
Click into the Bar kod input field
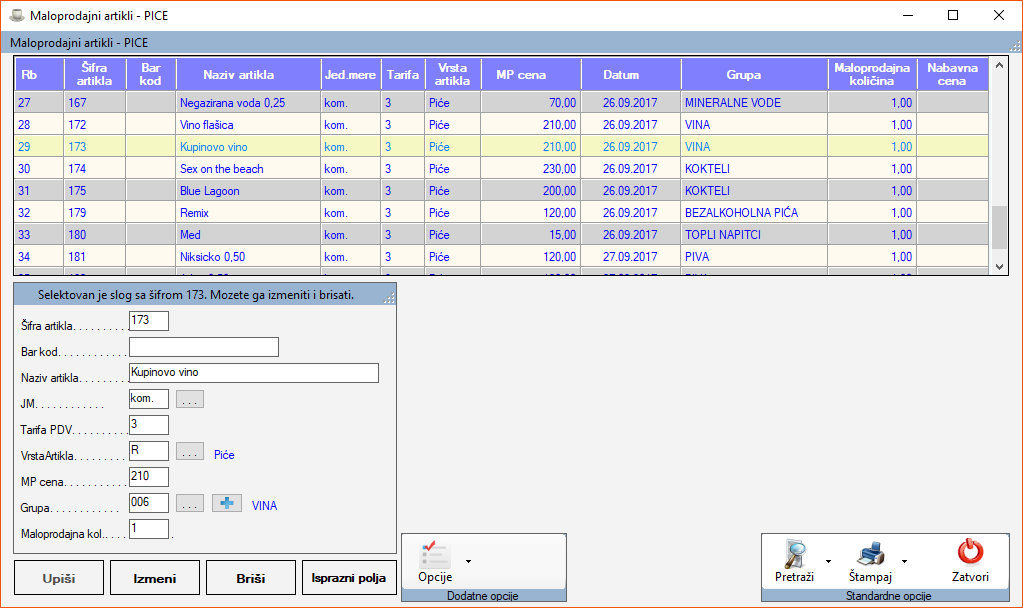point(204,347)
